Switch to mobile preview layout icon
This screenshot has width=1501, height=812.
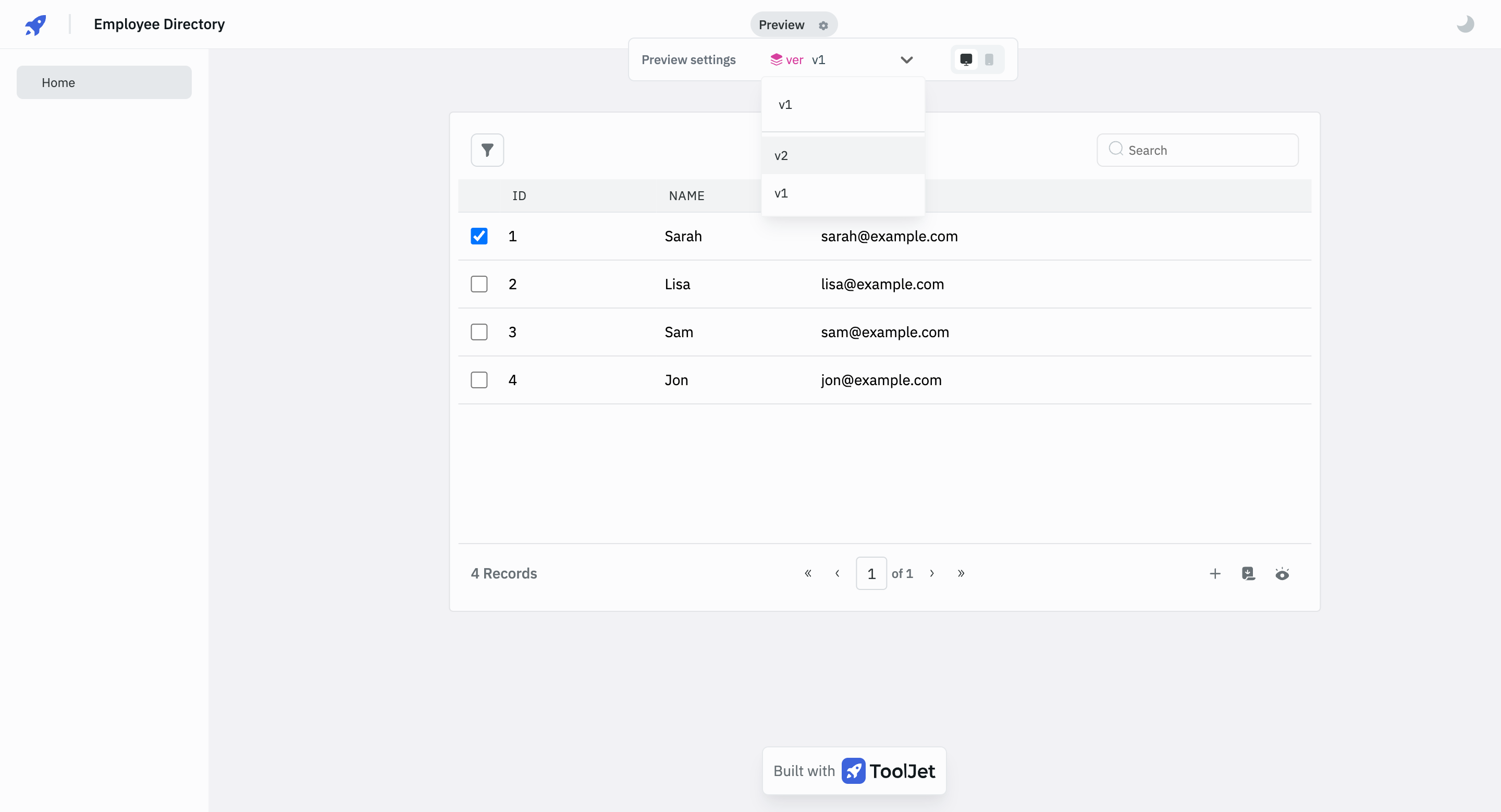click(x=989, y=59)
